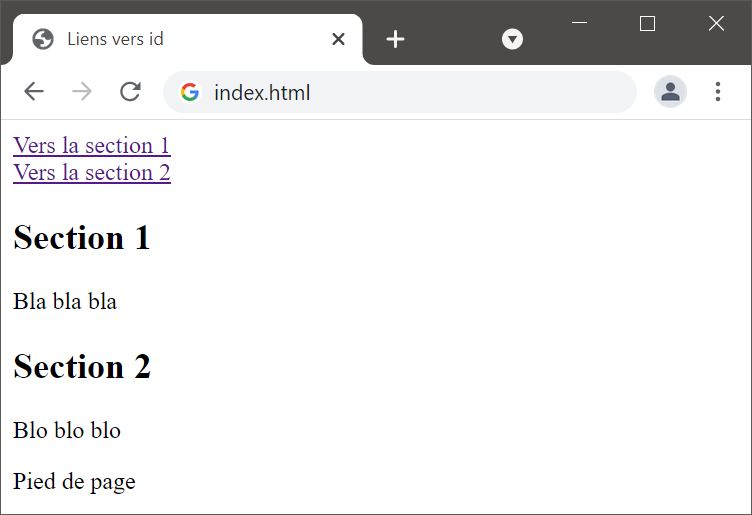Expand the tab search dropdown arrow
The image size is (752, 515).
click(512, 39)
